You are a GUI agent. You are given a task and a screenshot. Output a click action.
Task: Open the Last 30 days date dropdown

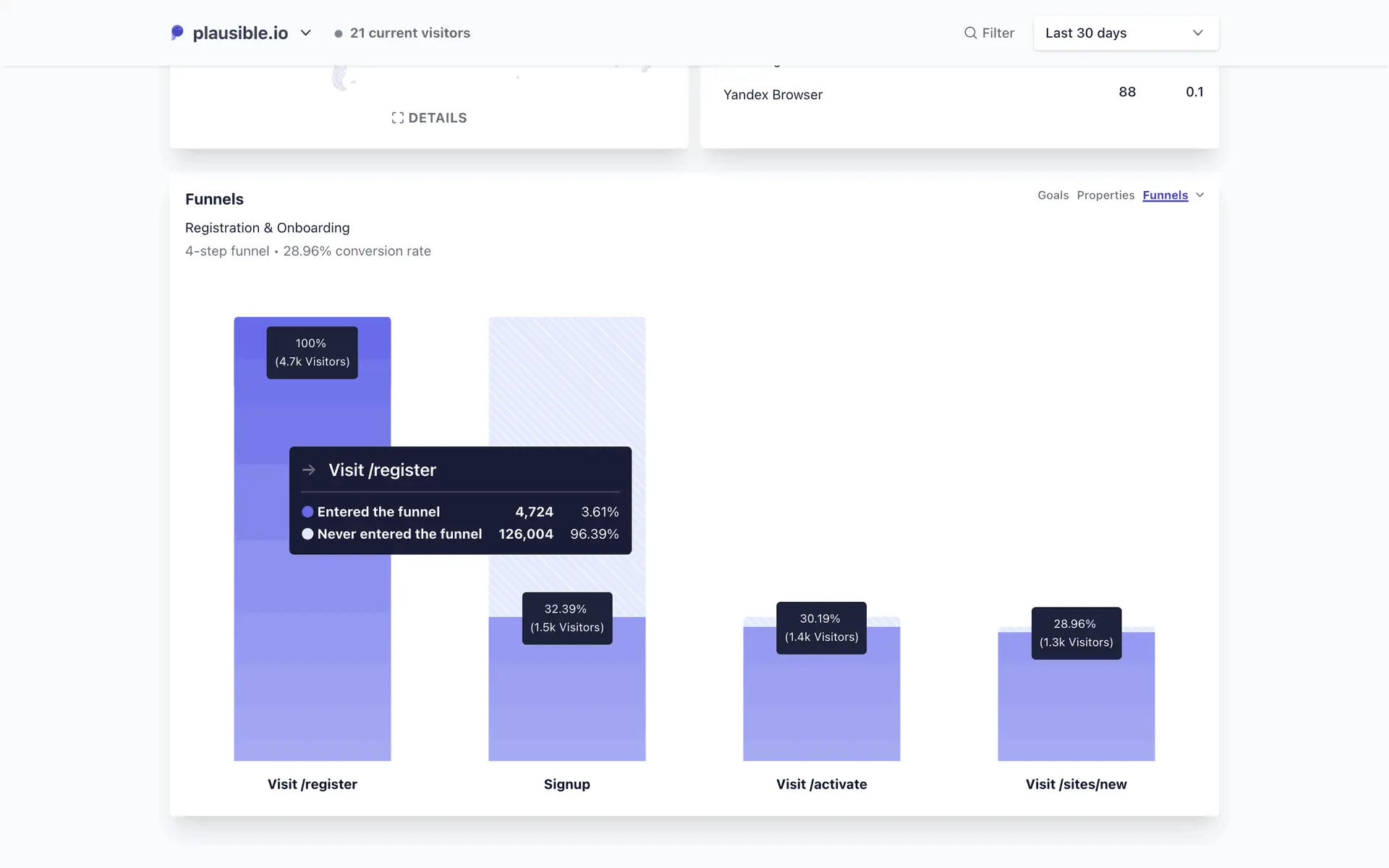point(1126,33)
